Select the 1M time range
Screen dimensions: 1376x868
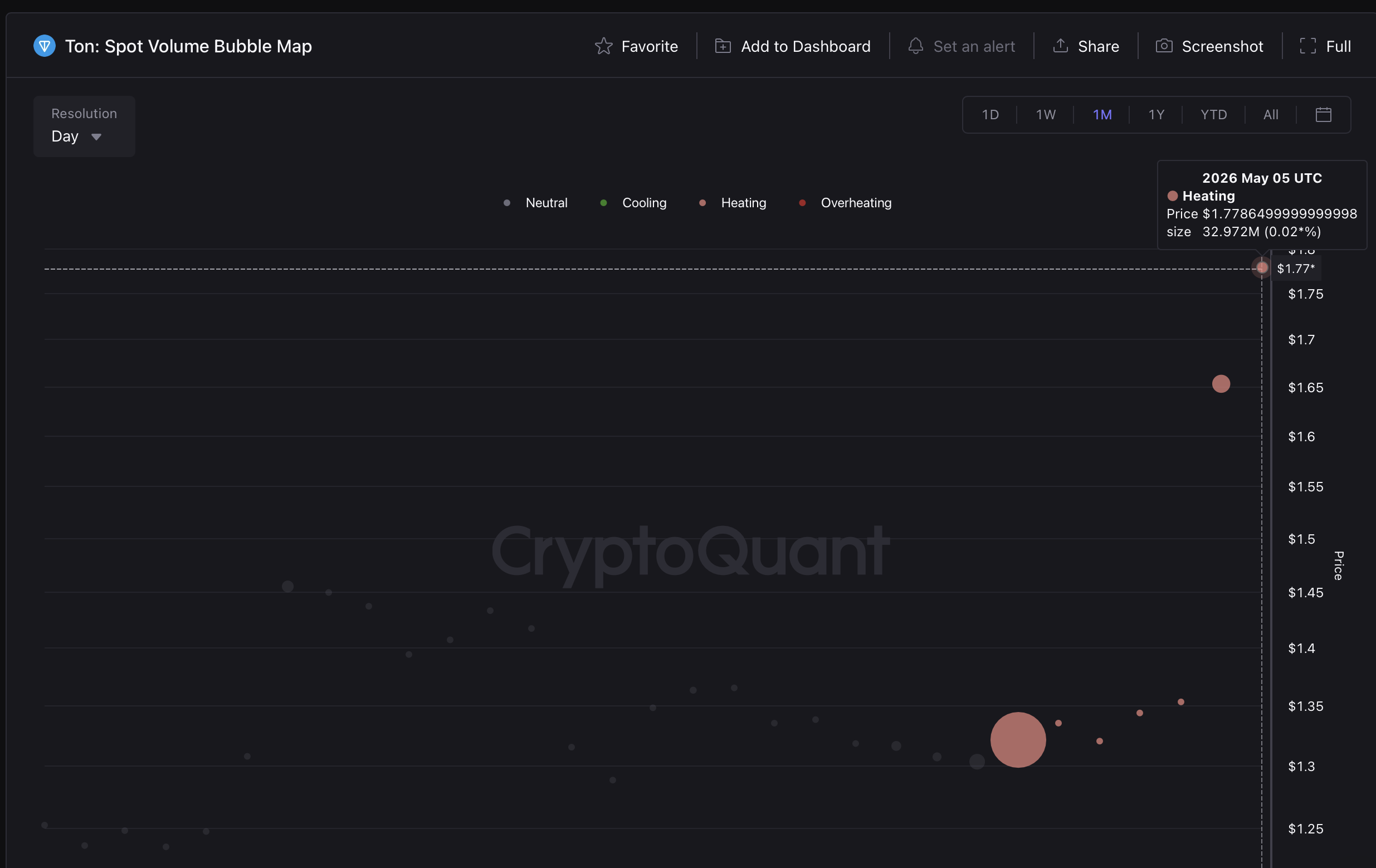pos(1102,114)
